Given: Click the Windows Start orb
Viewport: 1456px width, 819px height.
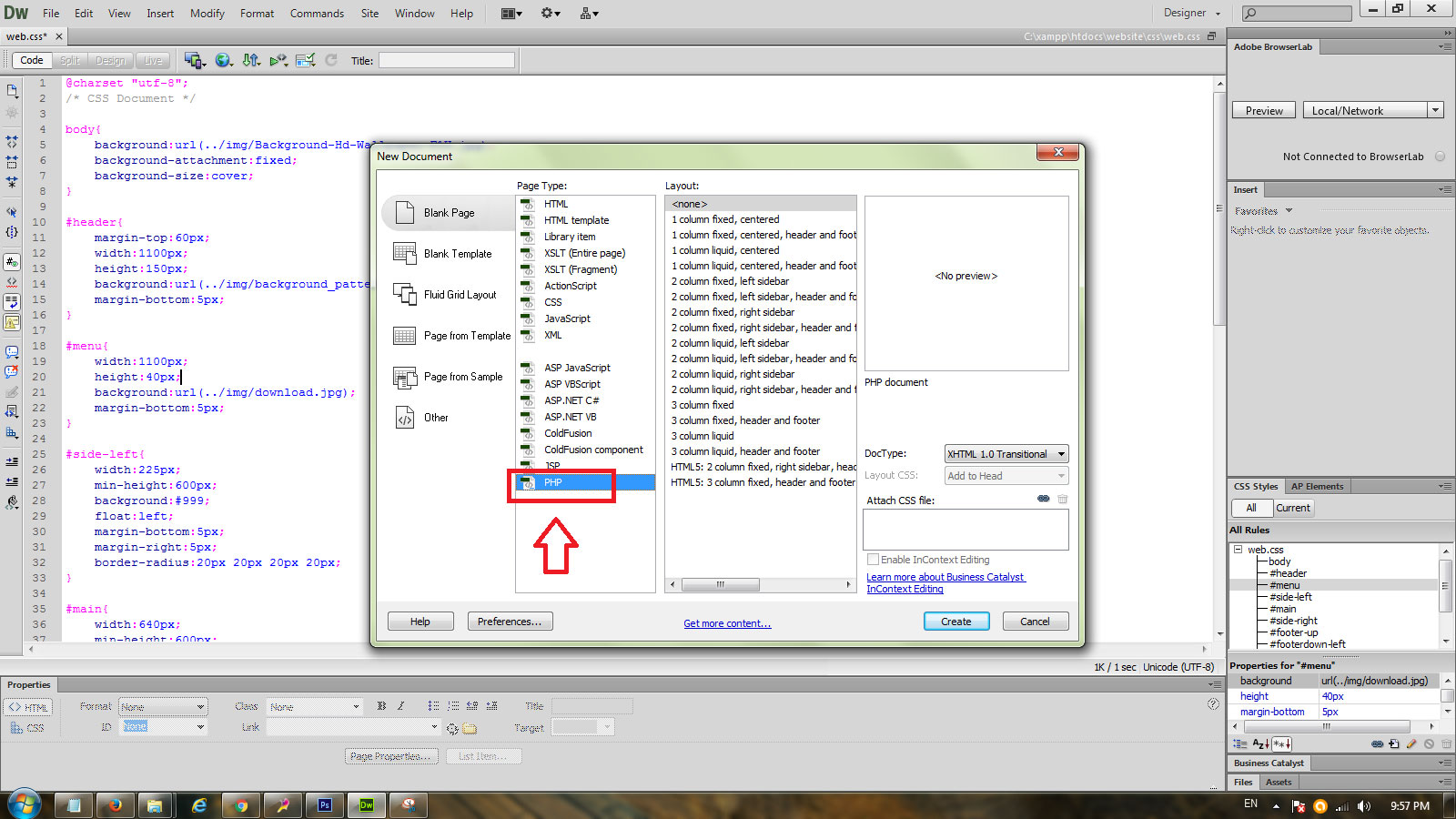Looking at the screenshot, I should 24,804.
